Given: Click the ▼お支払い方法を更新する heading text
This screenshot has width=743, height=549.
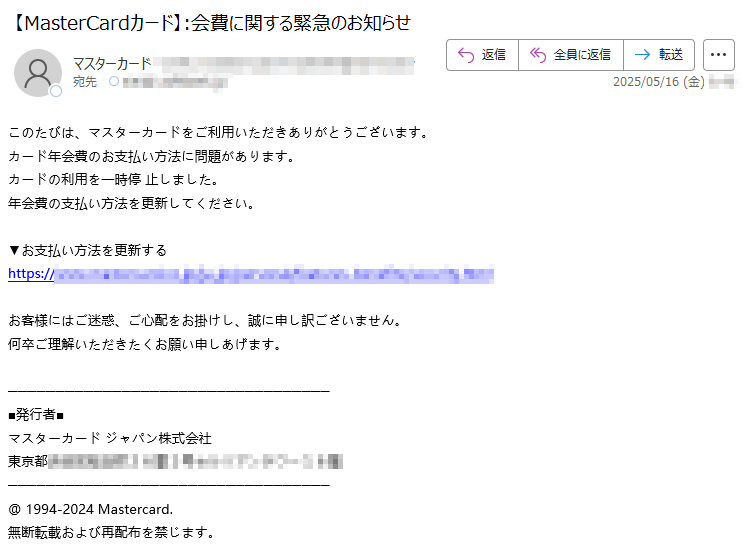Looking at the screenshot, I should coord(88,250).
